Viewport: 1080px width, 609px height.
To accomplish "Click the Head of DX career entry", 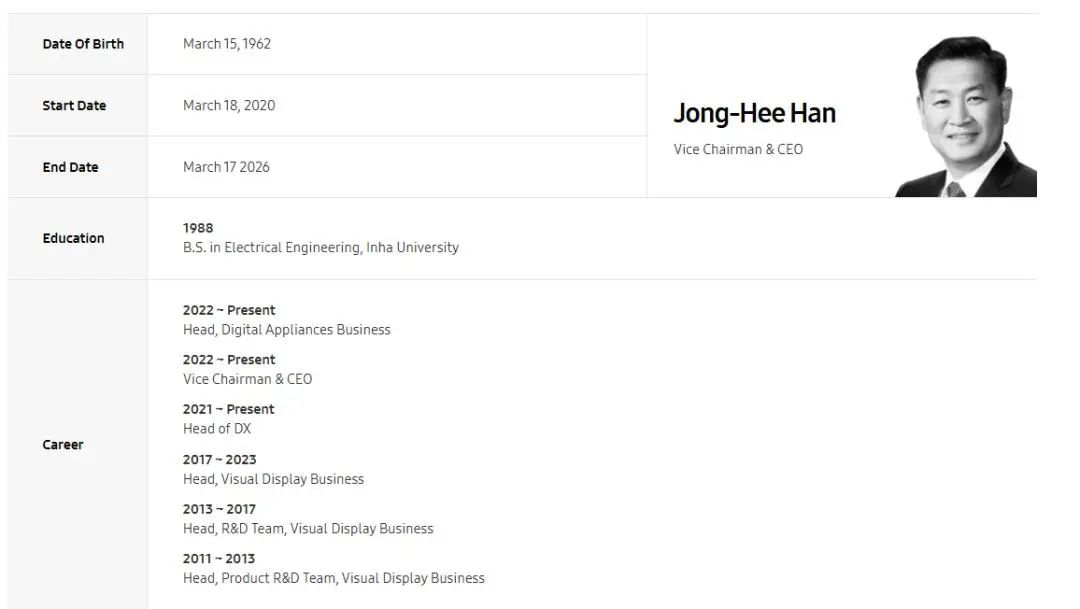I will 217,429.
